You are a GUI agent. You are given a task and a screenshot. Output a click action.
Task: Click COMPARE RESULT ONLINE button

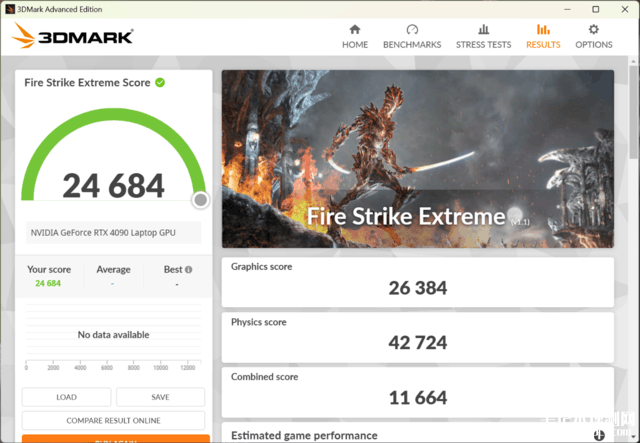[x=113, y=421]
